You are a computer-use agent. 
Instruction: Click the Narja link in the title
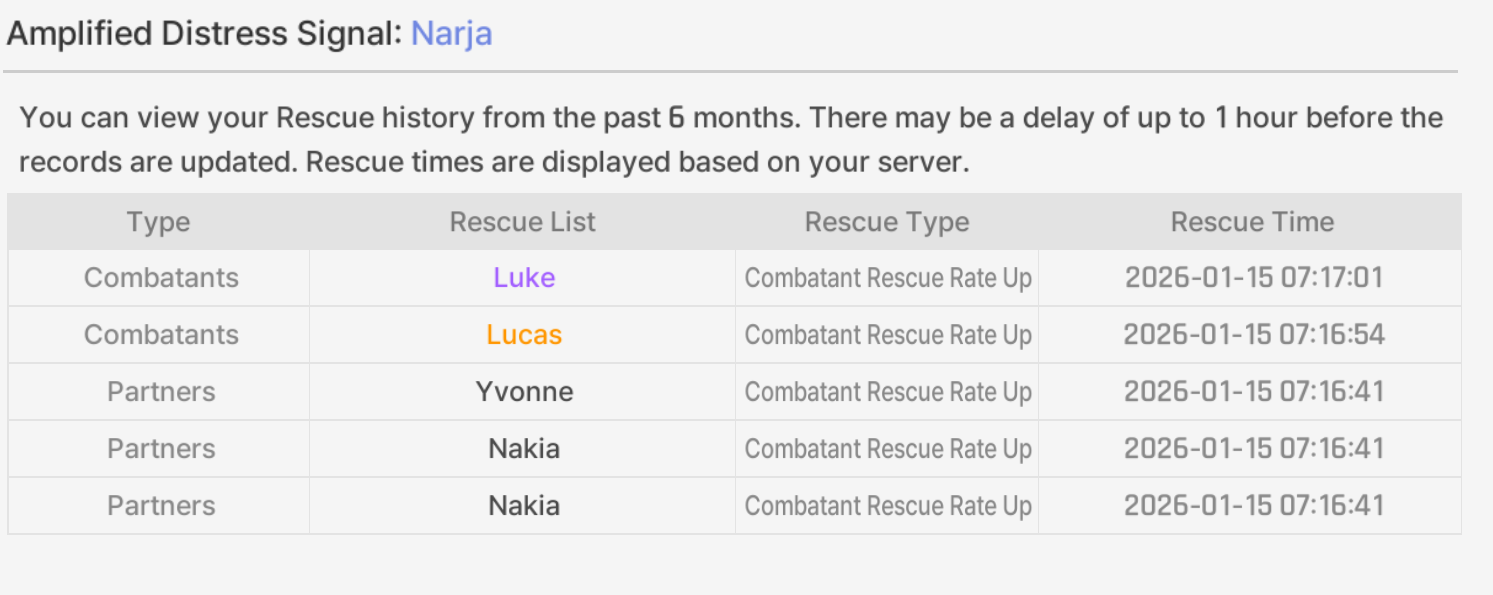click(451, 35)
